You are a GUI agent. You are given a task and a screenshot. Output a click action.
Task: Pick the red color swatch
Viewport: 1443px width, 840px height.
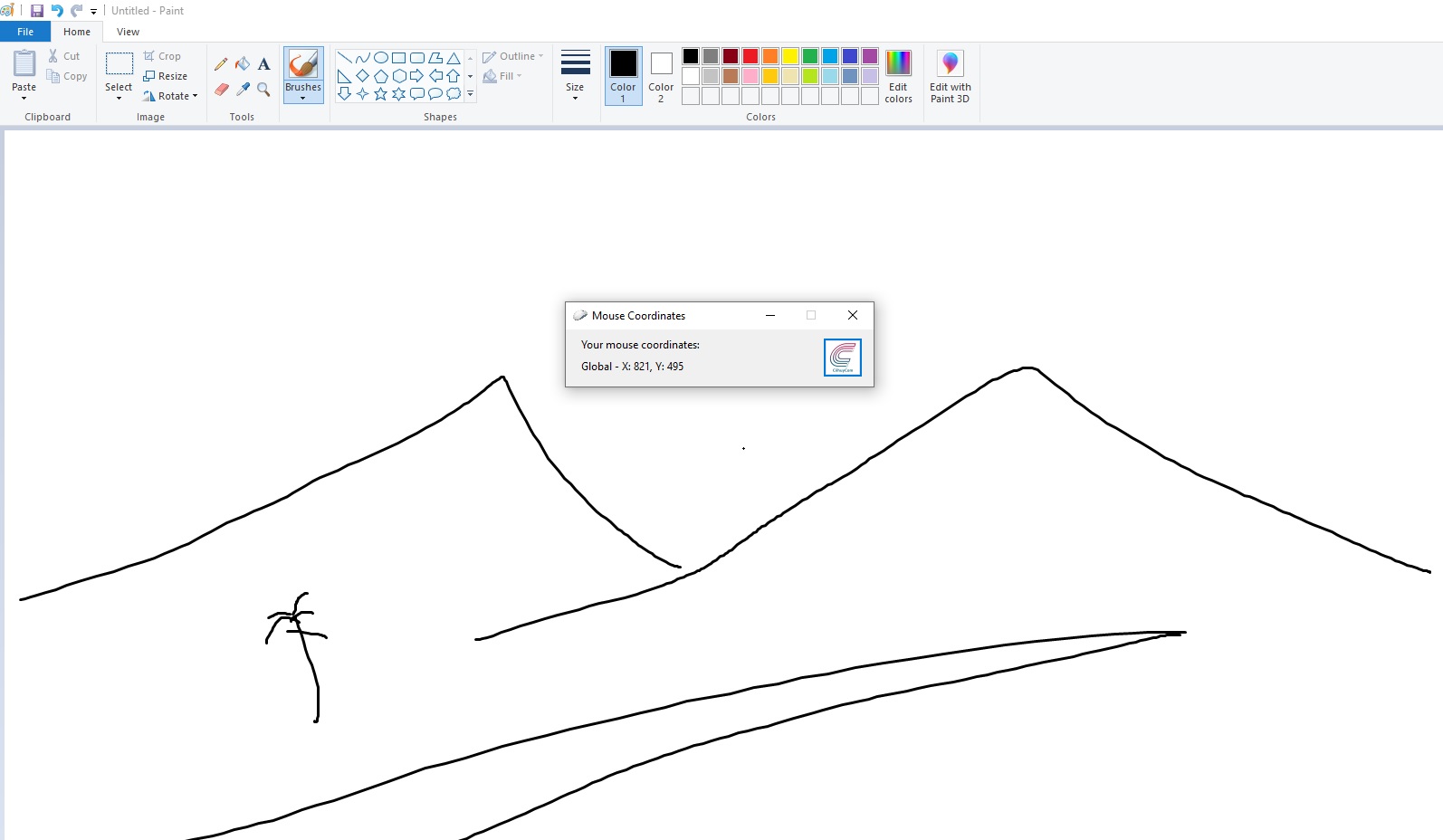[x=750, y=56]
